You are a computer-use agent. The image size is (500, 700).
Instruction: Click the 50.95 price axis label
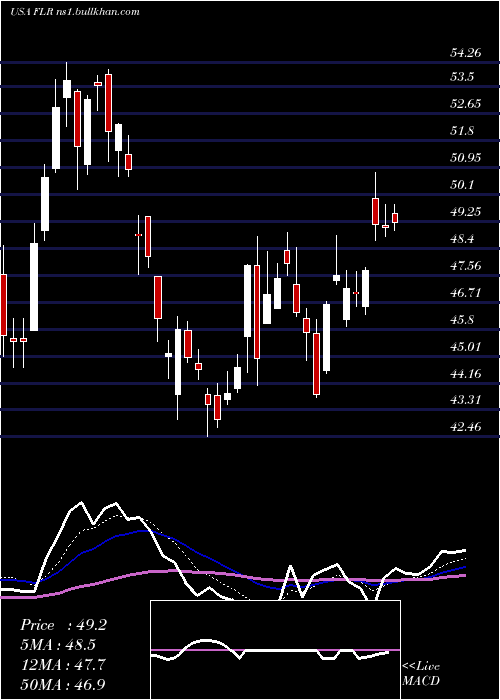(466, 158)
